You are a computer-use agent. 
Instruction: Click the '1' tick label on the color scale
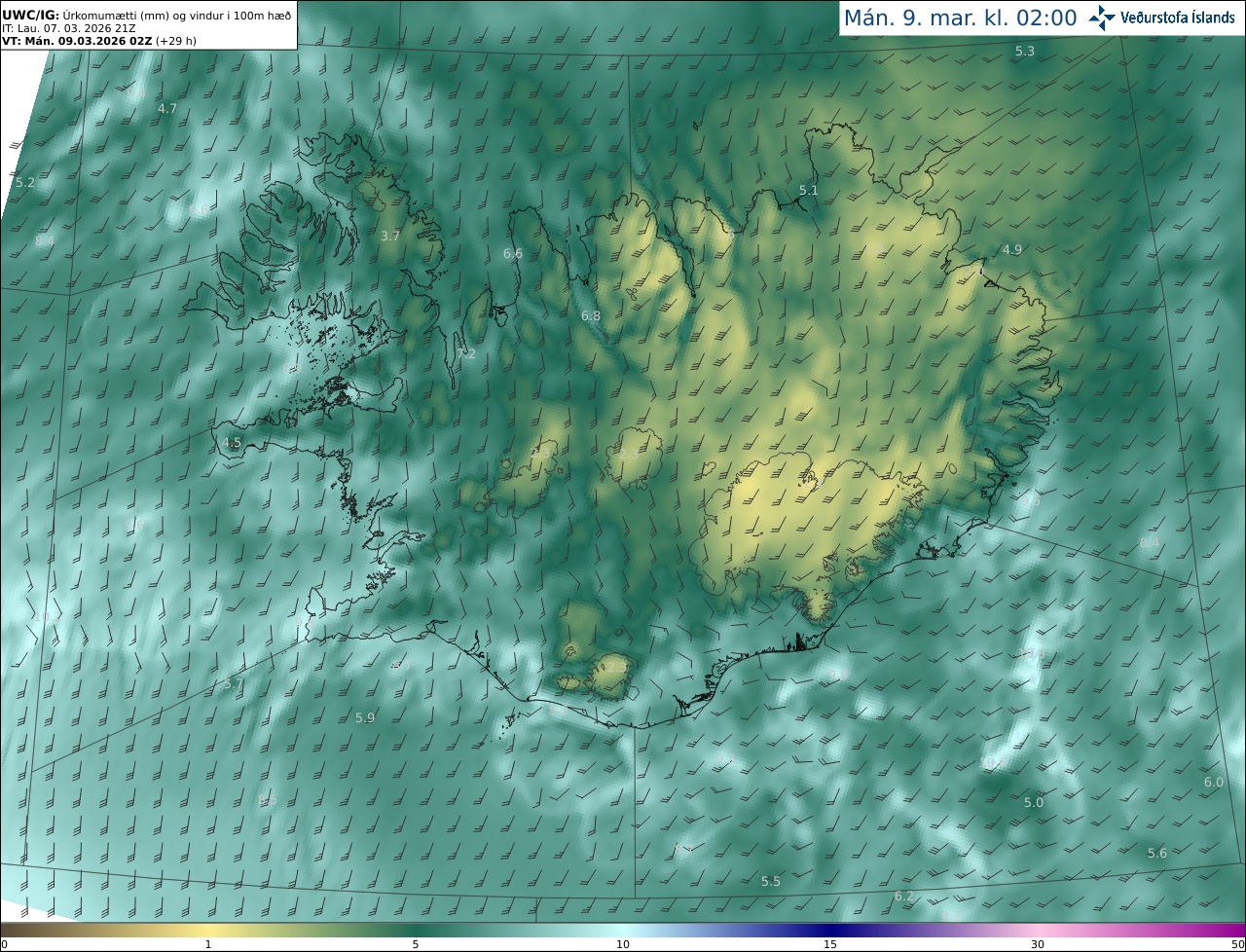(x=208, y=944)
